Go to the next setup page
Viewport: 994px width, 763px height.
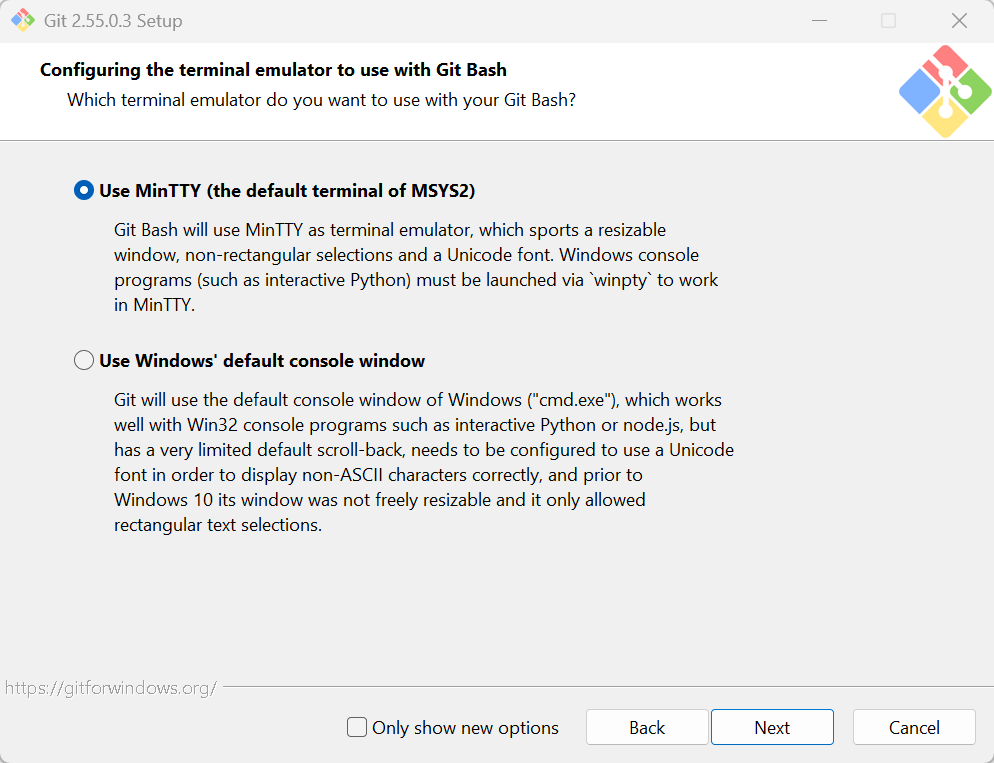pyautogui.click(x=772, y=727)
